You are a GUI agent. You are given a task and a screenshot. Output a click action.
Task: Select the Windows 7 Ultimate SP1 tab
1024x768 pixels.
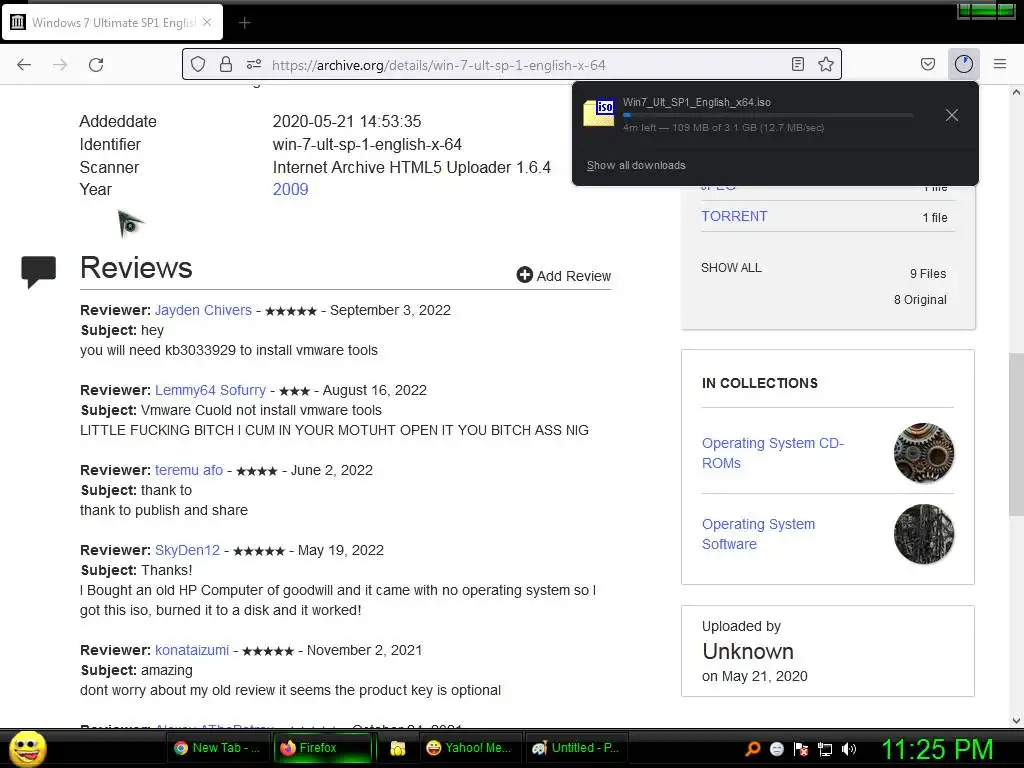click(113, 22)
